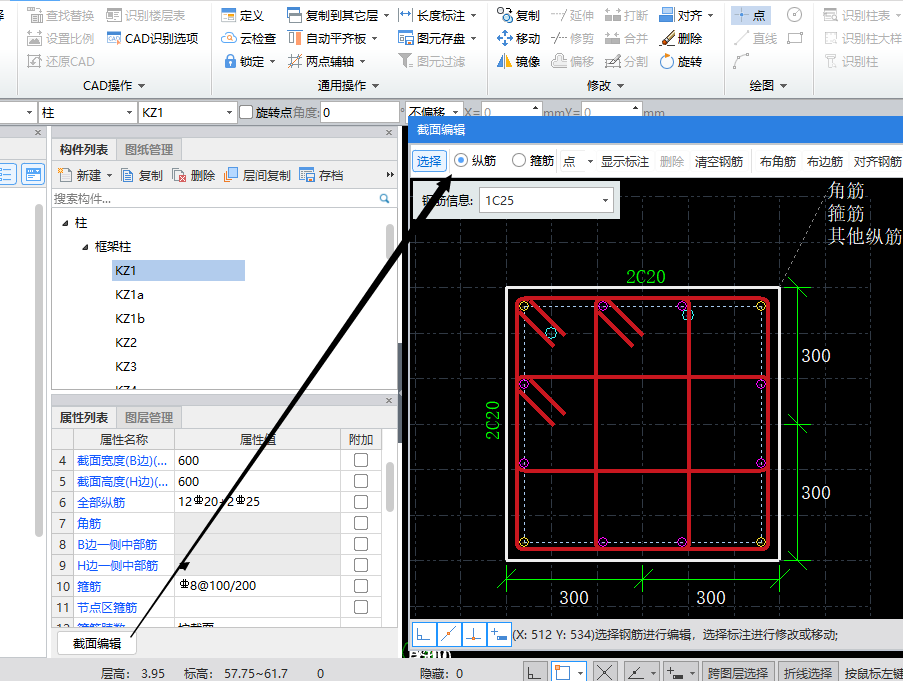Check 附加 box for 节点区箍筋 row

(361, 607)
